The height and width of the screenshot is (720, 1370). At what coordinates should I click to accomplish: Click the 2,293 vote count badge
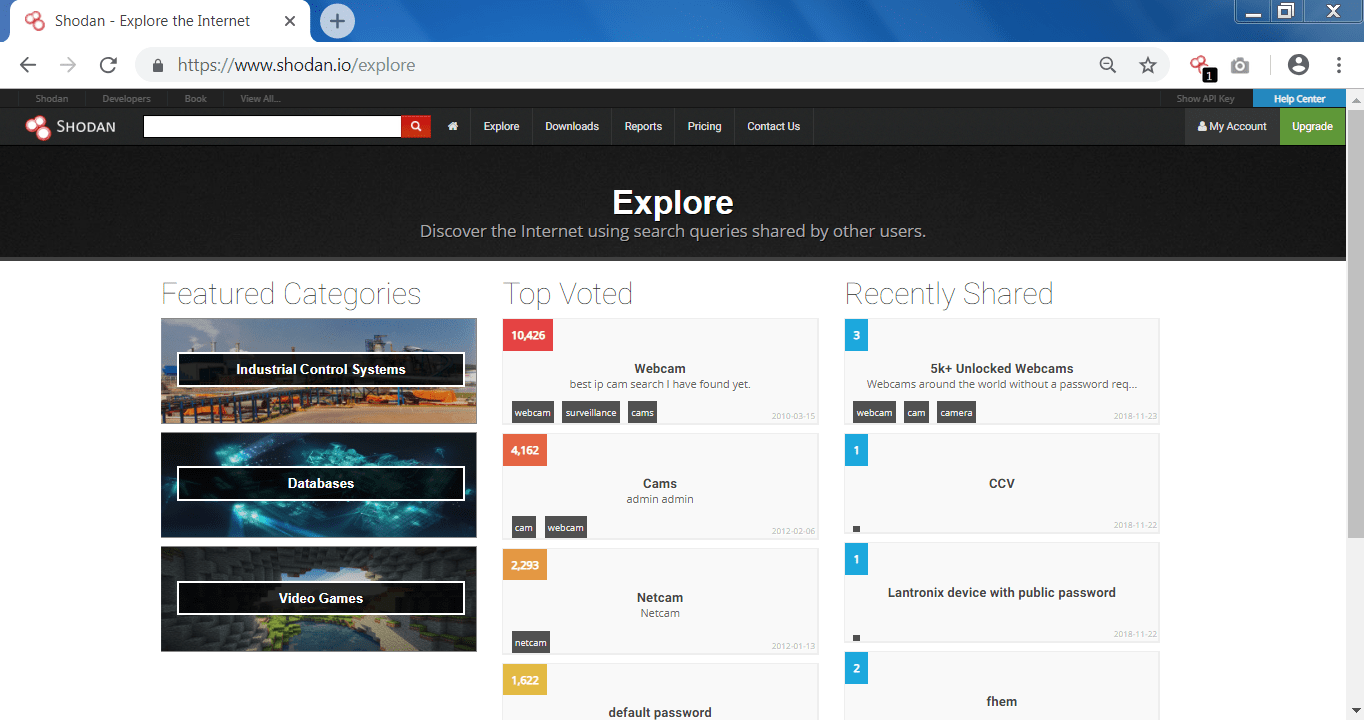click(x=525, y=565)
